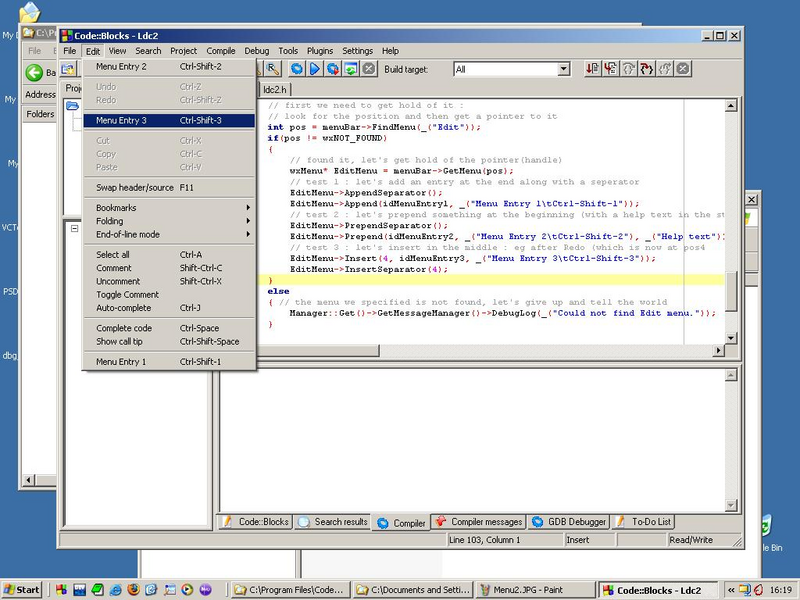The image size is (800, 600).
Task: Switch to Menu2.JPG - Paint taskbar button
Action: [x=535, y=590]
